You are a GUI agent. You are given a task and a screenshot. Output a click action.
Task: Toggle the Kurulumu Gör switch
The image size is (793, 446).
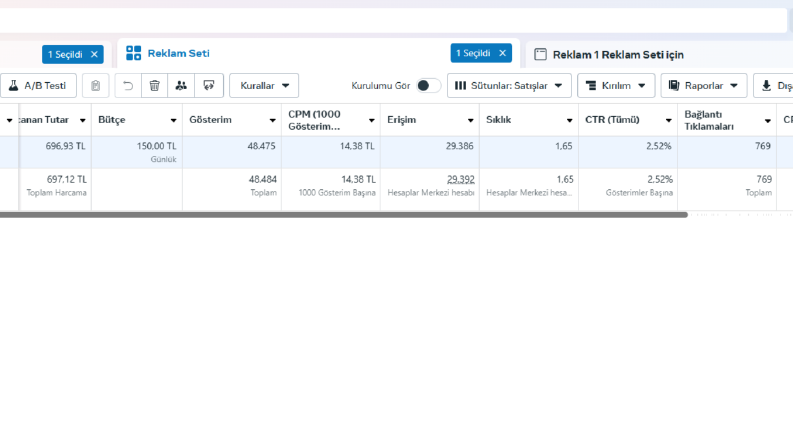(x=428, y=85)
